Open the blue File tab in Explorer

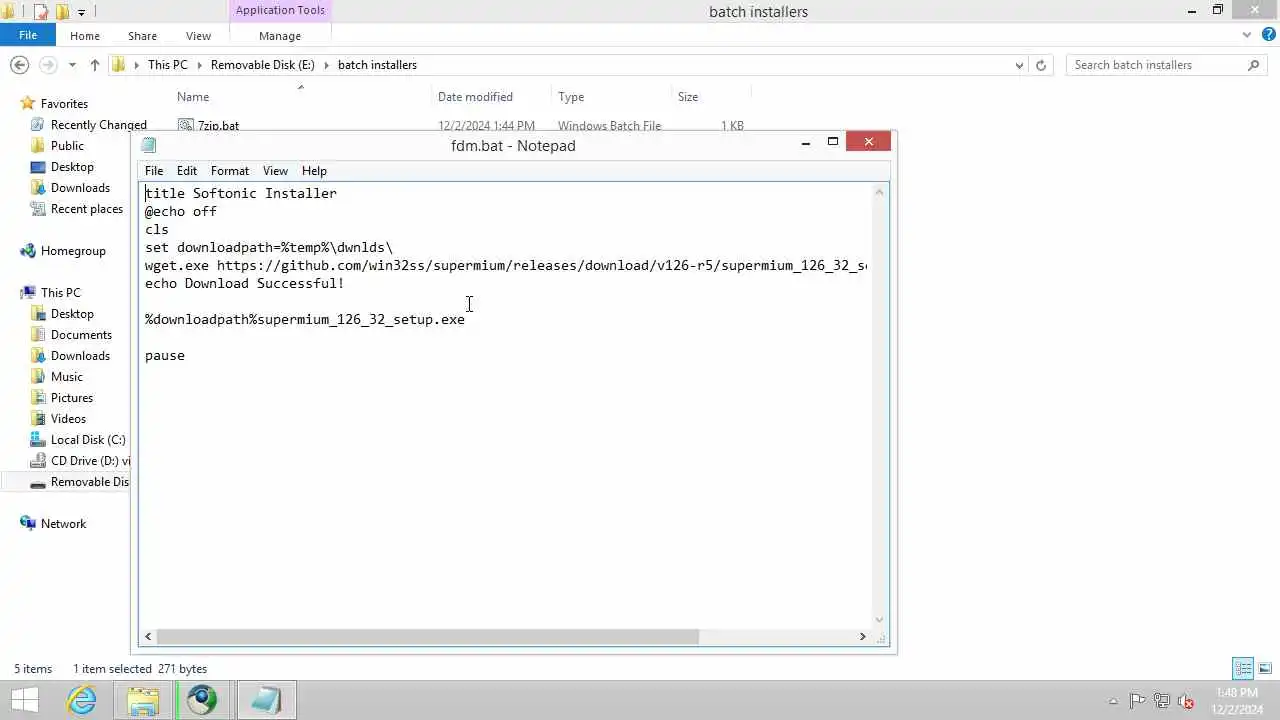28,35
